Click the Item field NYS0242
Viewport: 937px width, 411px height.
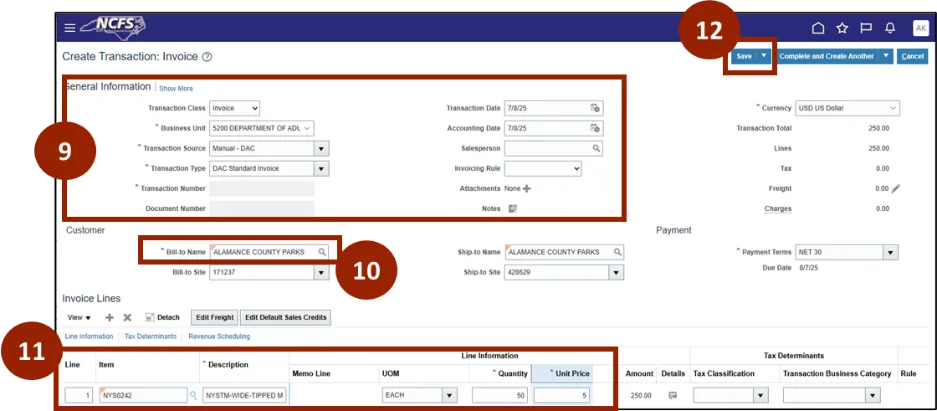point(143,395)
